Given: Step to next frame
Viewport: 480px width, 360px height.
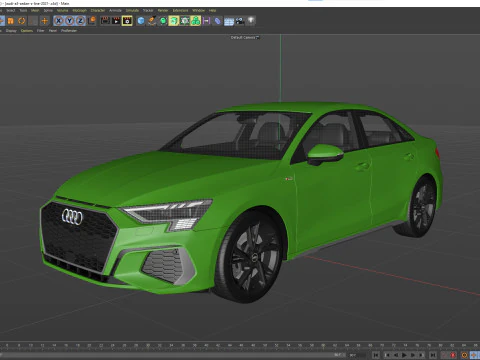Looking at the screenshot, I should coord(413,355).
